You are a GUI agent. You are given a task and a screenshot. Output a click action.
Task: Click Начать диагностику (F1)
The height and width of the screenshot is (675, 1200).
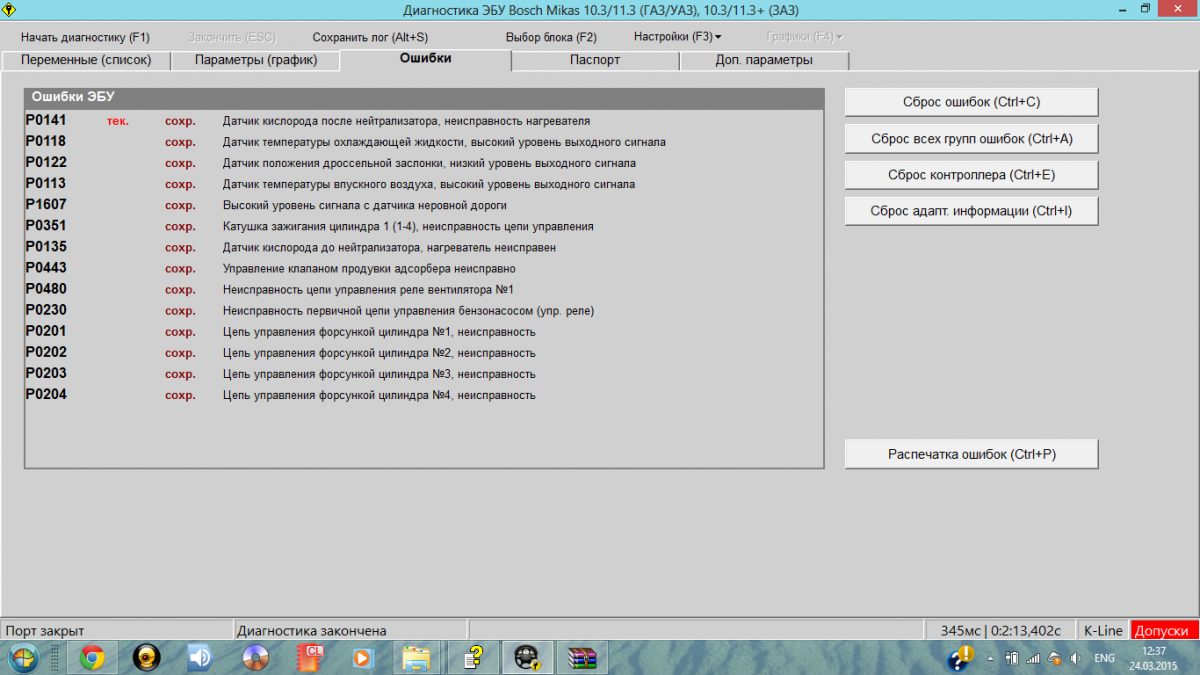coord(85,37)
